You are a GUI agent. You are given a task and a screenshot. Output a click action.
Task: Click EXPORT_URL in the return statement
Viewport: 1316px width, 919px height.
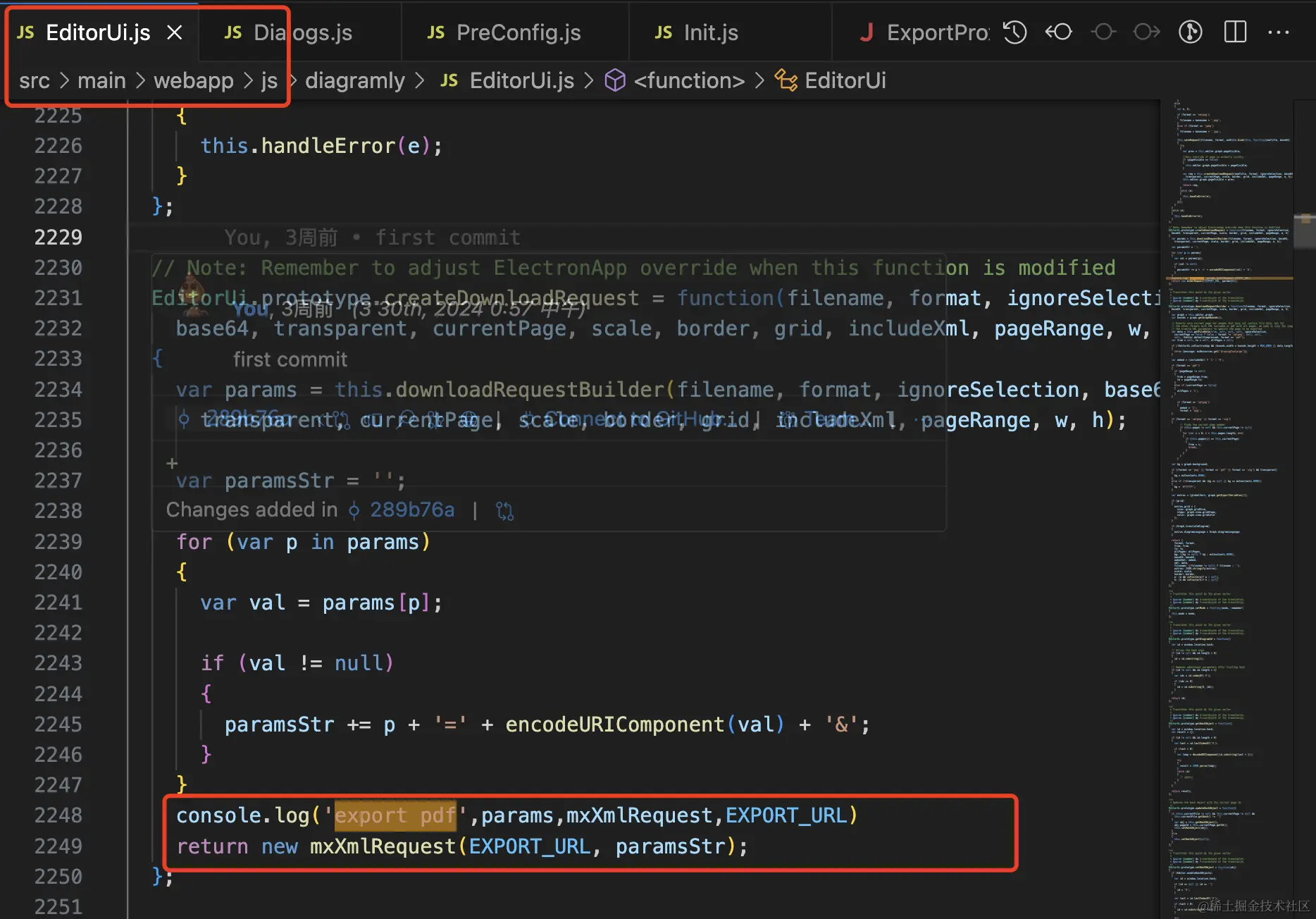[x=530, y=846]
